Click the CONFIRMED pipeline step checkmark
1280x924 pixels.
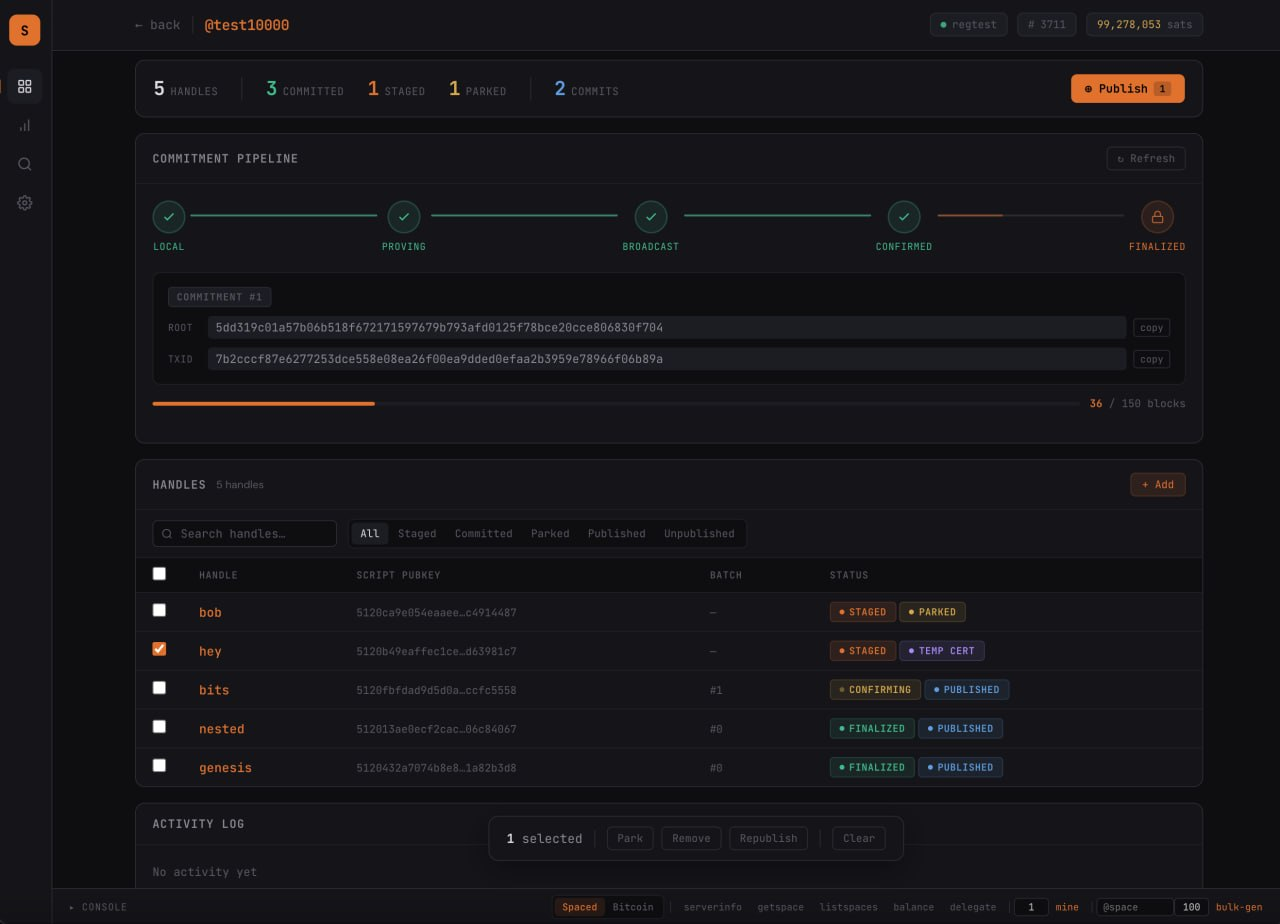click(904, 216)
